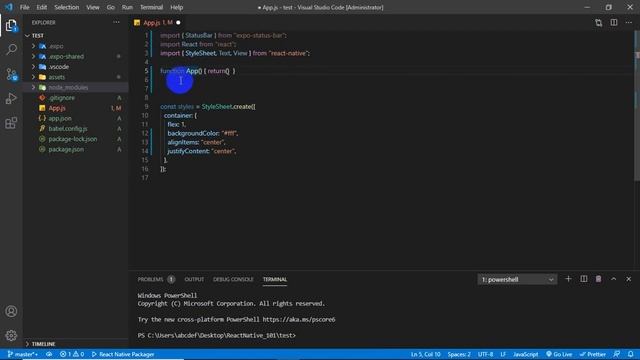Open the File menu

(24, 7)
